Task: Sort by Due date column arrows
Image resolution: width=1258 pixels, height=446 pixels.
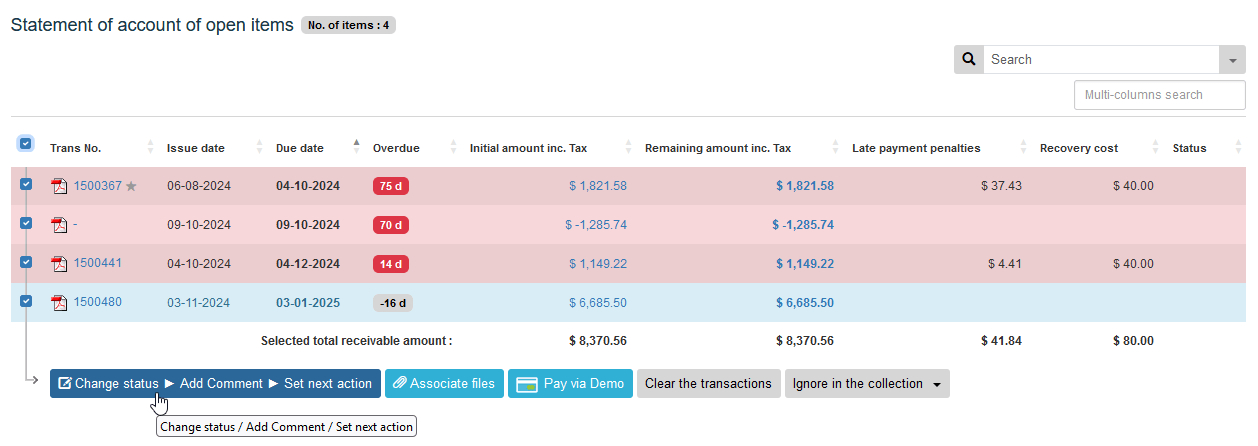Action: [356, 148]
